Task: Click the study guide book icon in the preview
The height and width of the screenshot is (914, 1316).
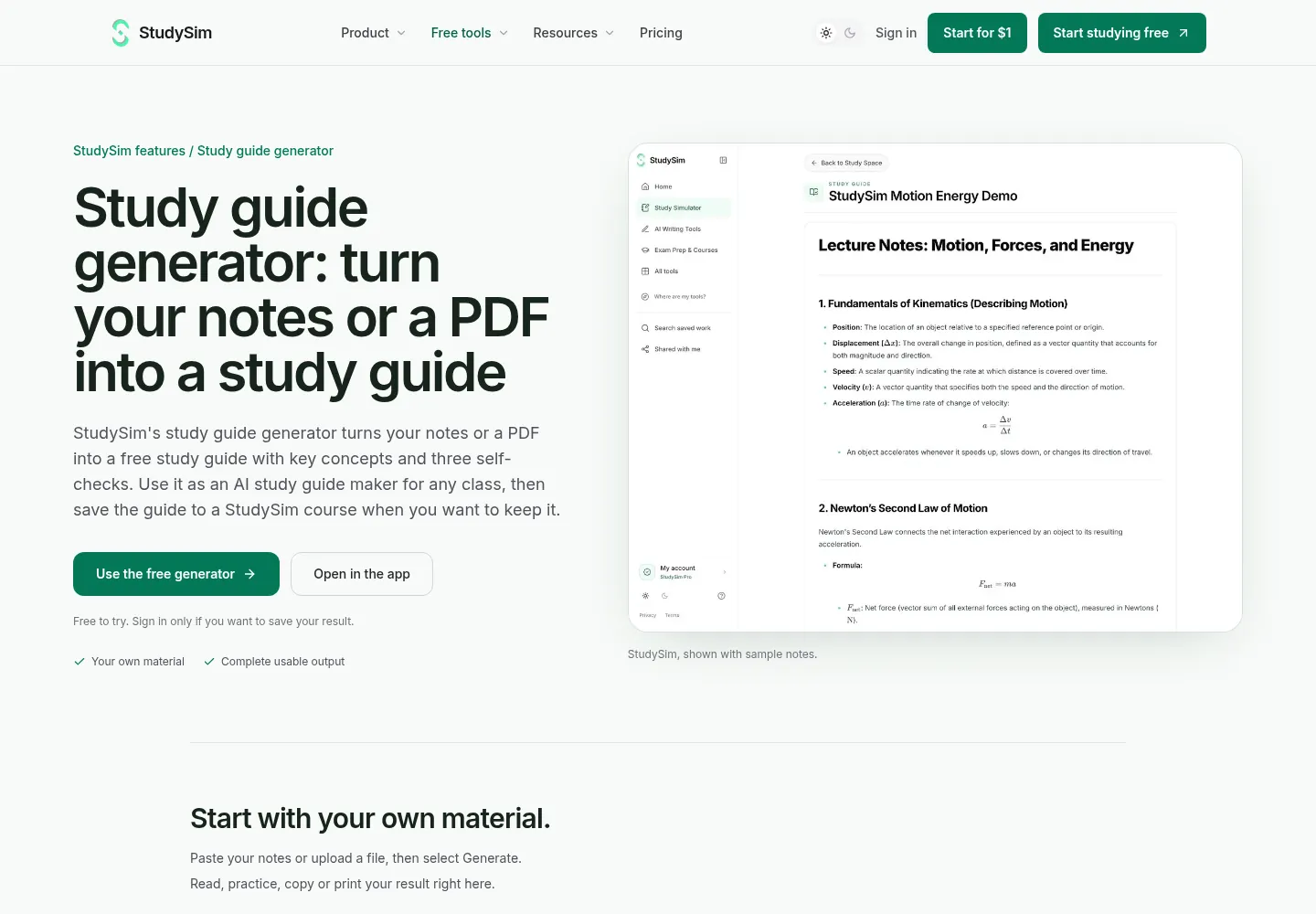Action: tap(813, 192)
